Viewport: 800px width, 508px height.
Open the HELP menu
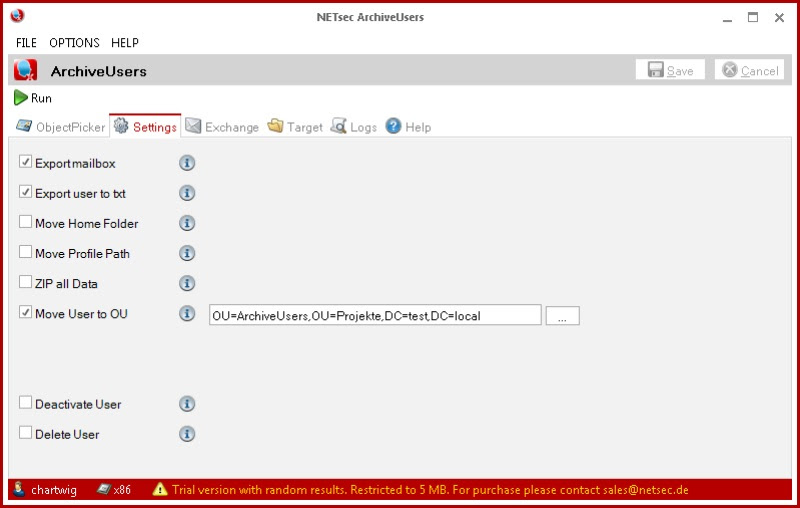click(124, 43)
